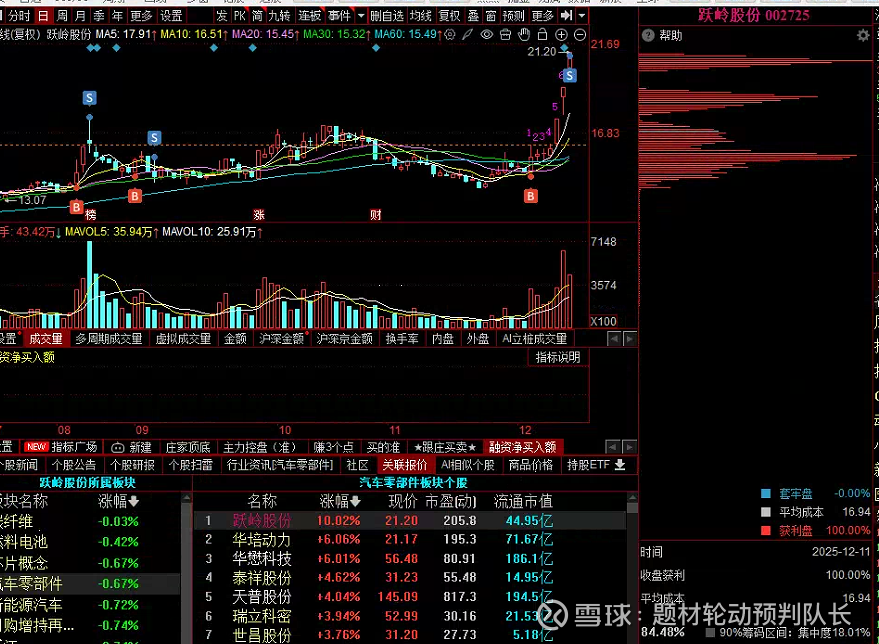
Task: Activate the hand pan tool
Action: pyautogui.click(x=524, y=35)
